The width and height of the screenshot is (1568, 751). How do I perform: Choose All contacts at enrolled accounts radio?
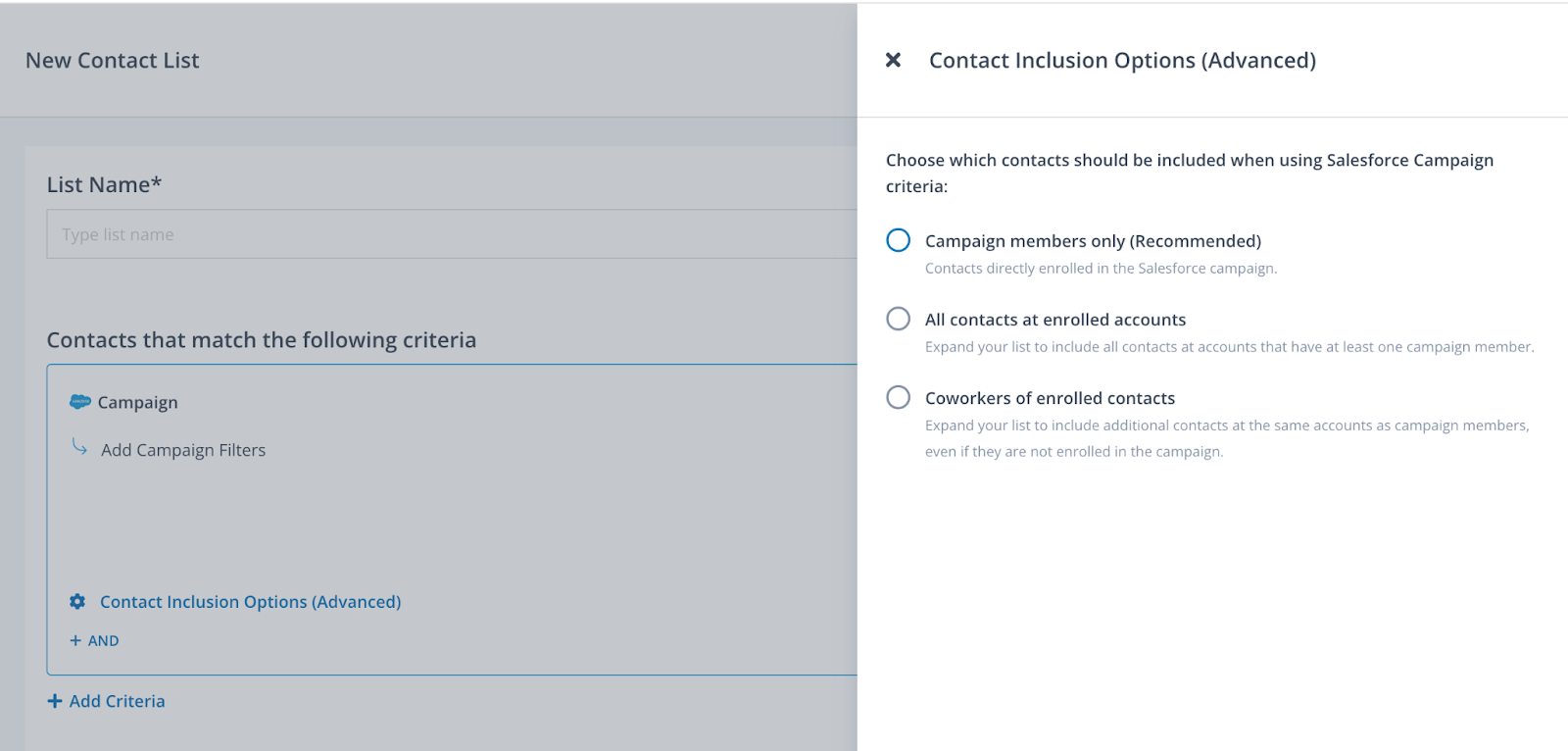coord(898,320)
